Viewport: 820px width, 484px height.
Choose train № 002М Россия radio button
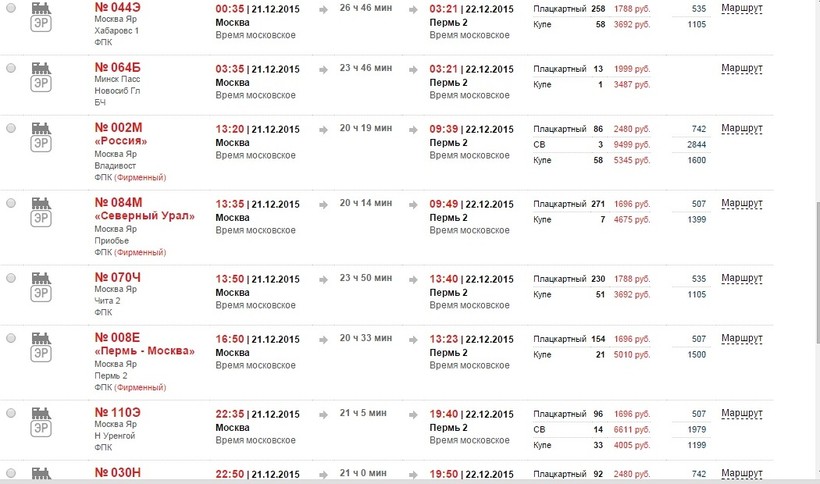(x=11, y=129)
